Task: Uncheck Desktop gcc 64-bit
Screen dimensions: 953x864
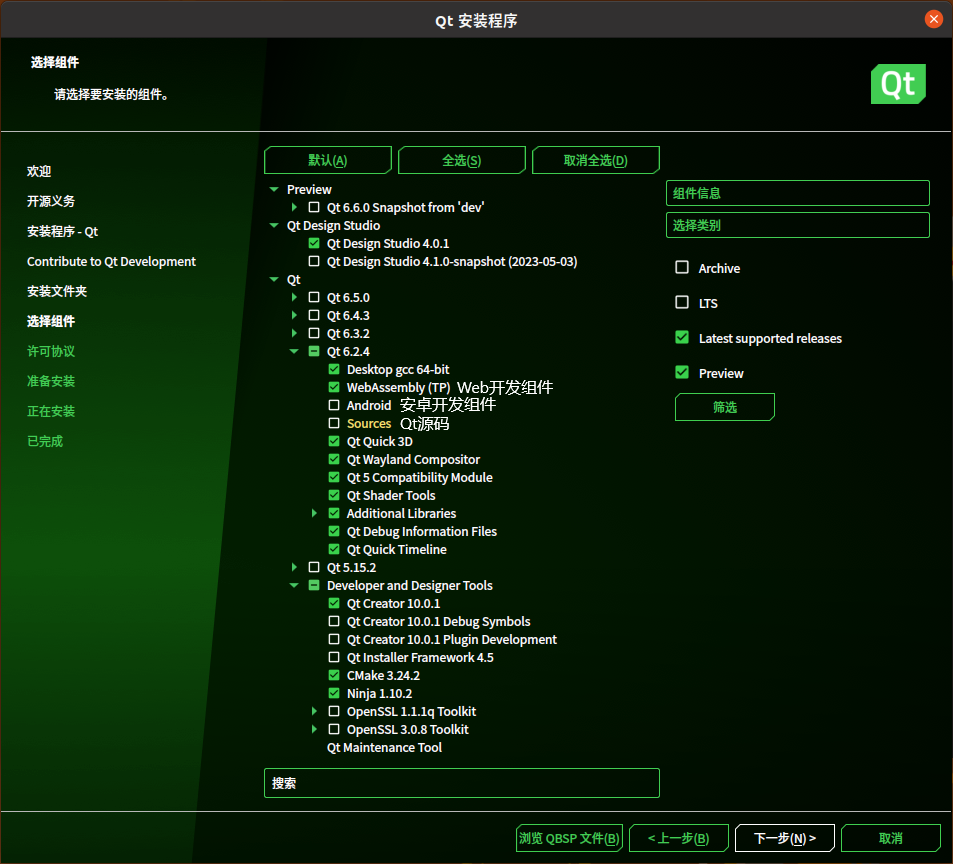Action: [x=334, y=369]
